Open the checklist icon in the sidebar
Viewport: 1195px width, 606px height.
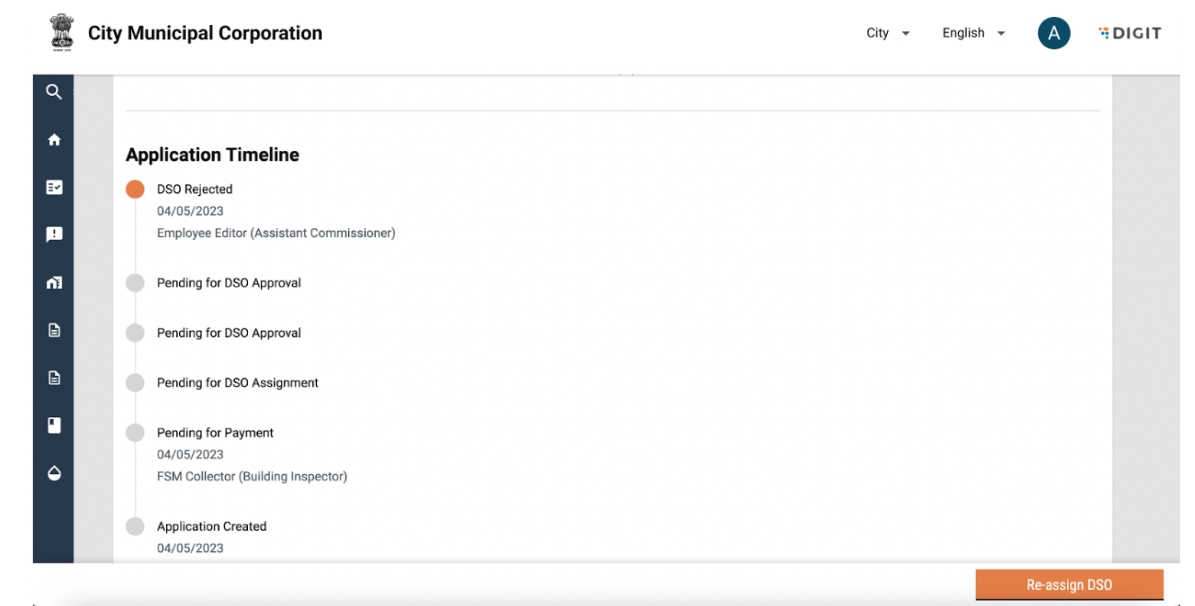tap(54, 187)
